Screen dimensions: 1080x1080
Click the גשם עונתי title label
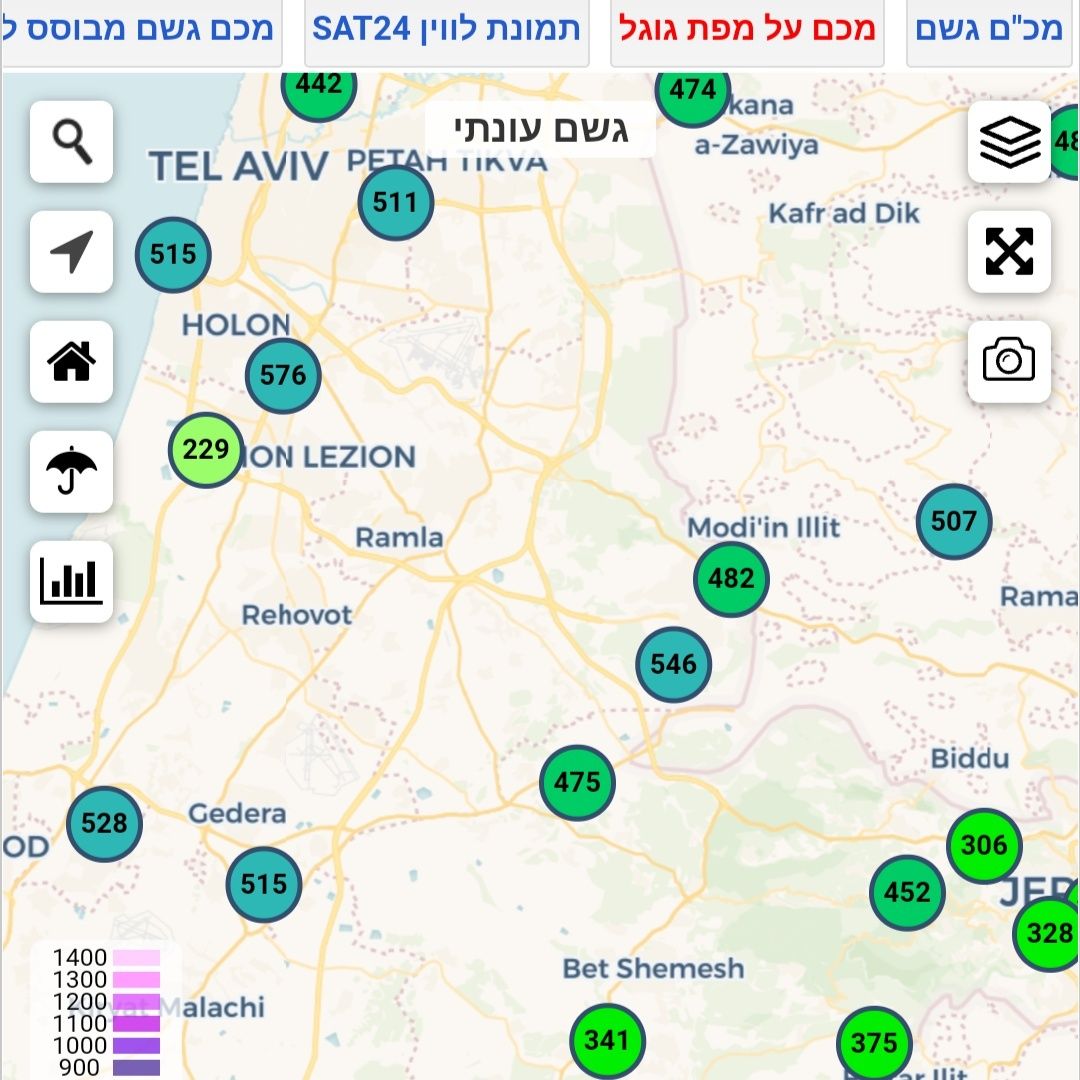tap(541, 129)
